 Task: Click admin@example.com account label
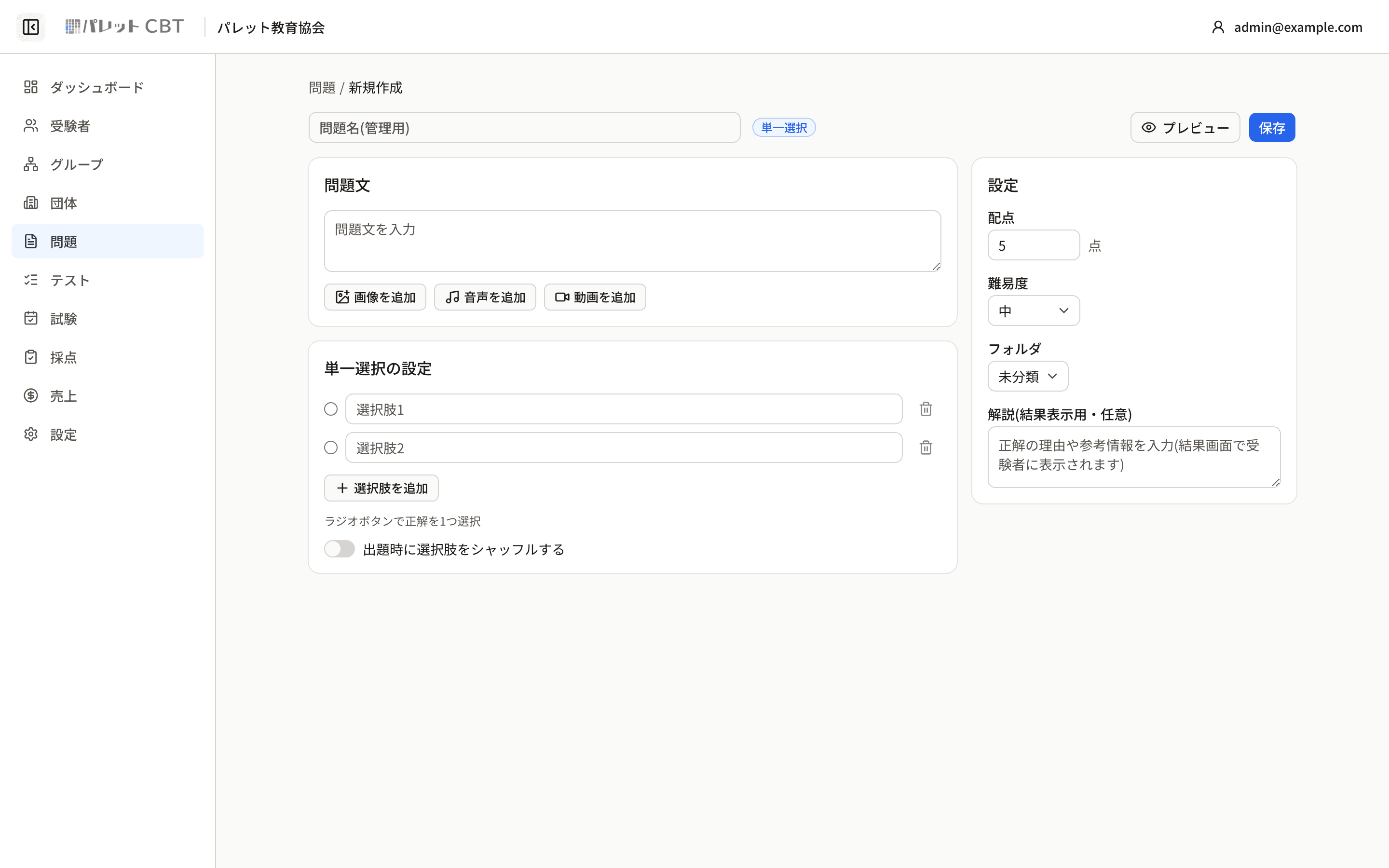coord(1298,27)
